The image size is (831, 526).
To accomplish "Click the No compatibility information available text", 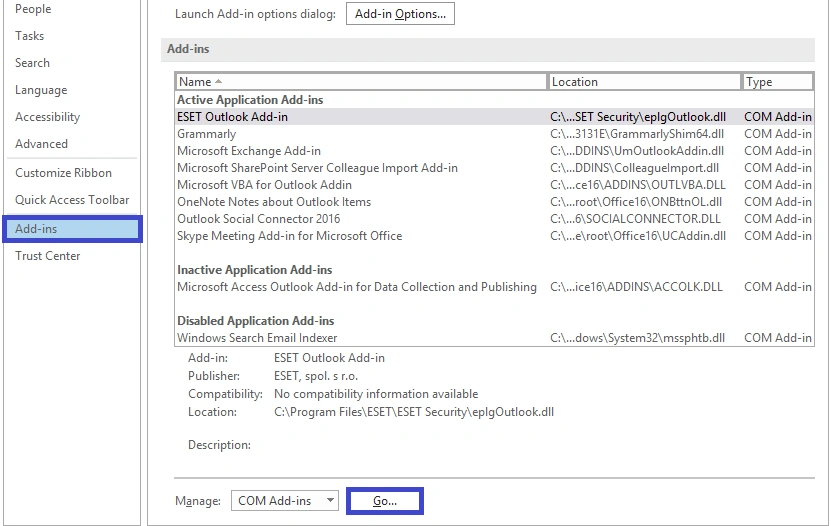I will [x=376, y=394].
